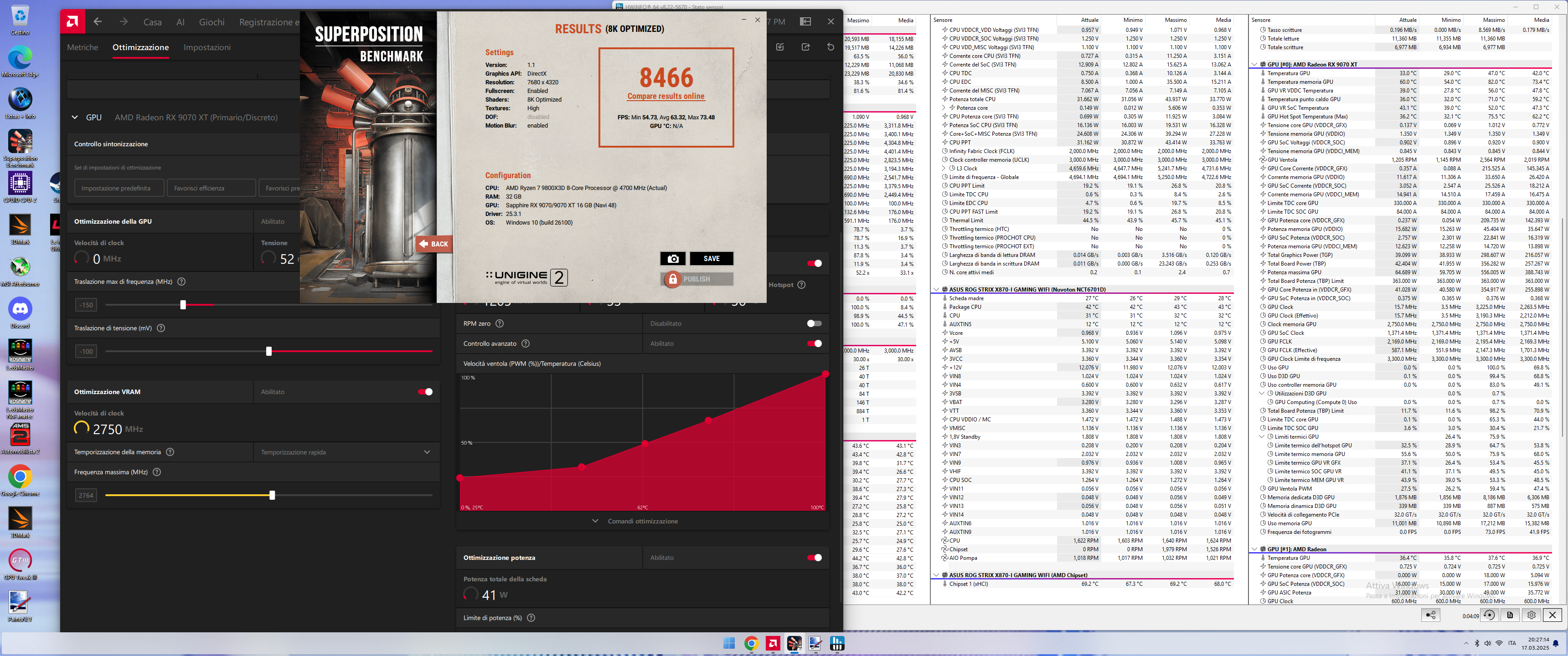This screenshot has width=1568, height=656.
Task: Open MSI Afterburner desktop shortcut
Action: pyautogui.click(x=20, y=272)
